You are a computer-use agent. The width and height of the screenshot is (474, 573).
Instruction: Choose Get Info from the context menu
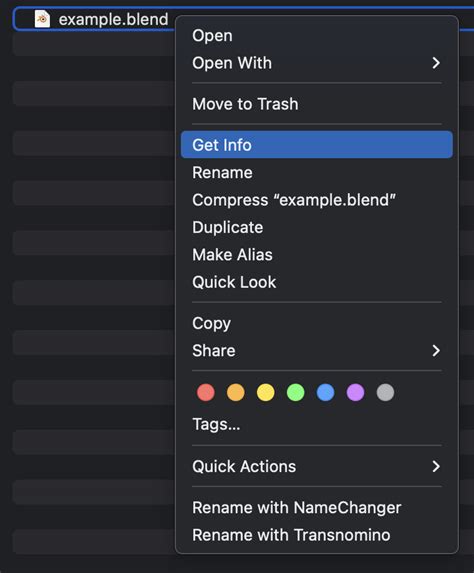click(x=317, y=145)
